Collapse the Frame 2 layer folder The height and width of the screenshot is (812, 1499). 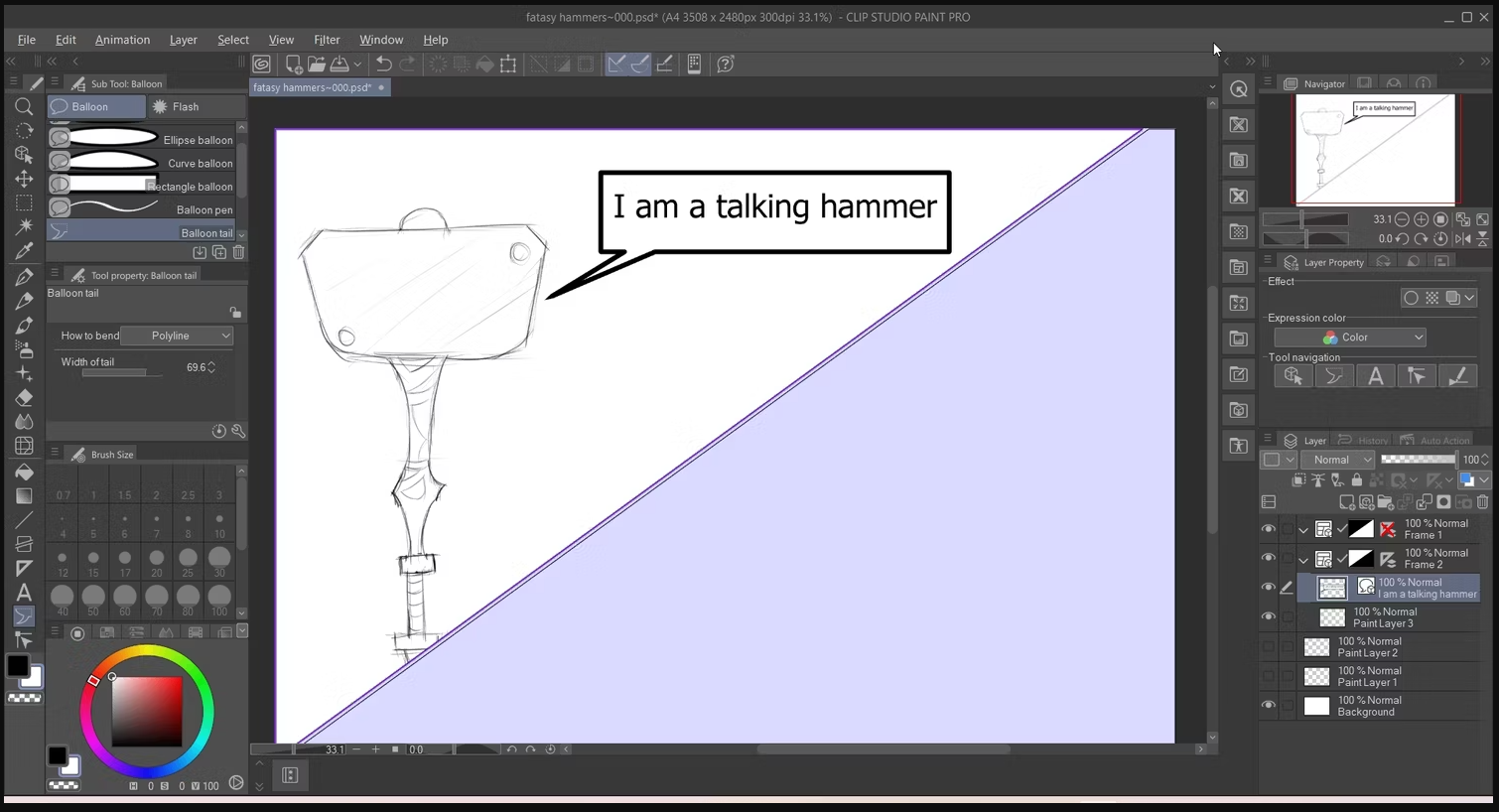[x=1302, y=559]
